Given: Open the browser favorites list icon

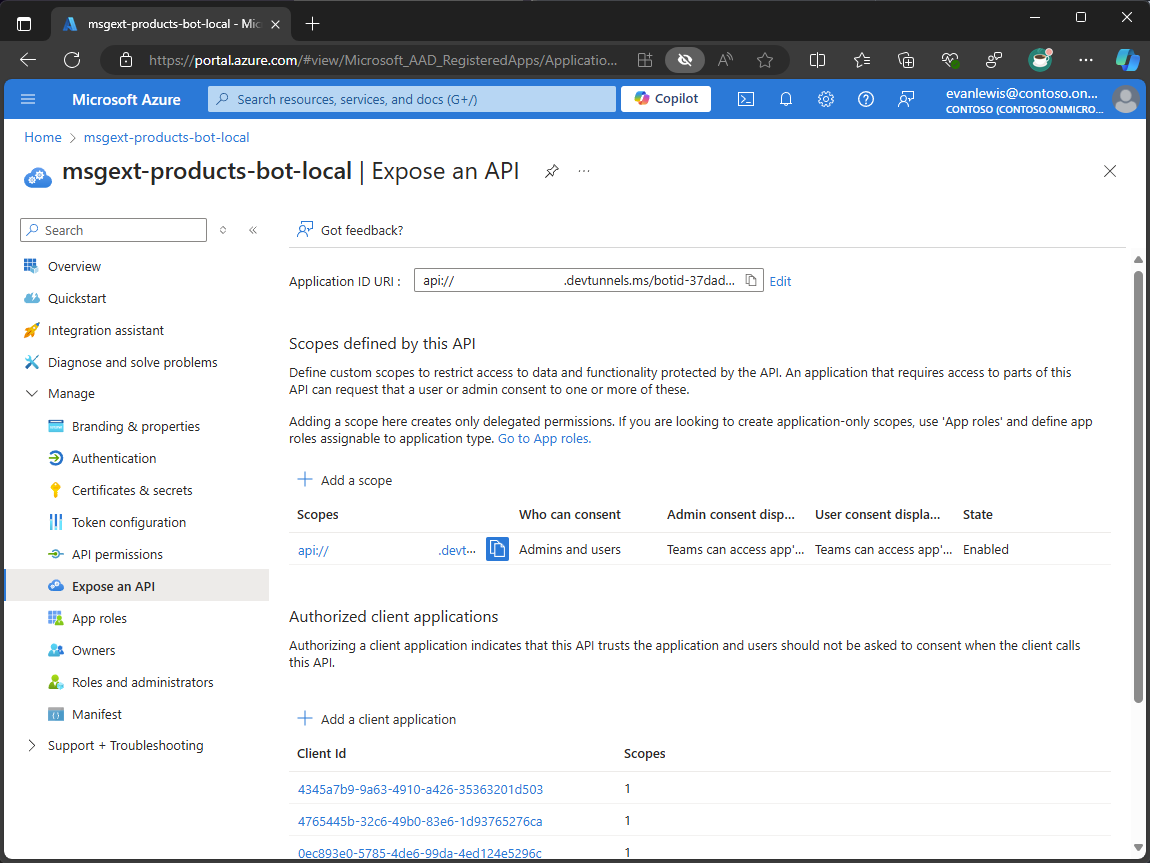Looking at the screenshot, I should click(x=862, y=60).
